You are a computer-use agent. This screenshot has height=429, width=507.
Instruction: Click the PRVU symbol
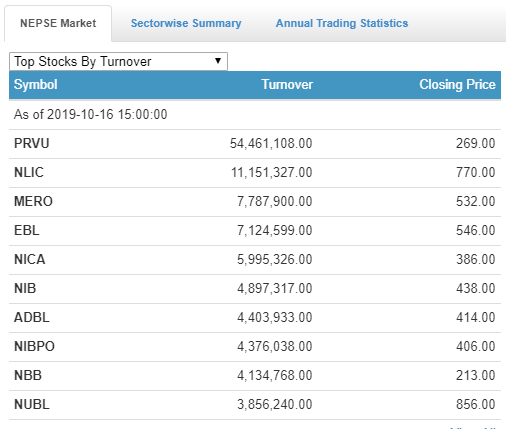tap(32, 143)
